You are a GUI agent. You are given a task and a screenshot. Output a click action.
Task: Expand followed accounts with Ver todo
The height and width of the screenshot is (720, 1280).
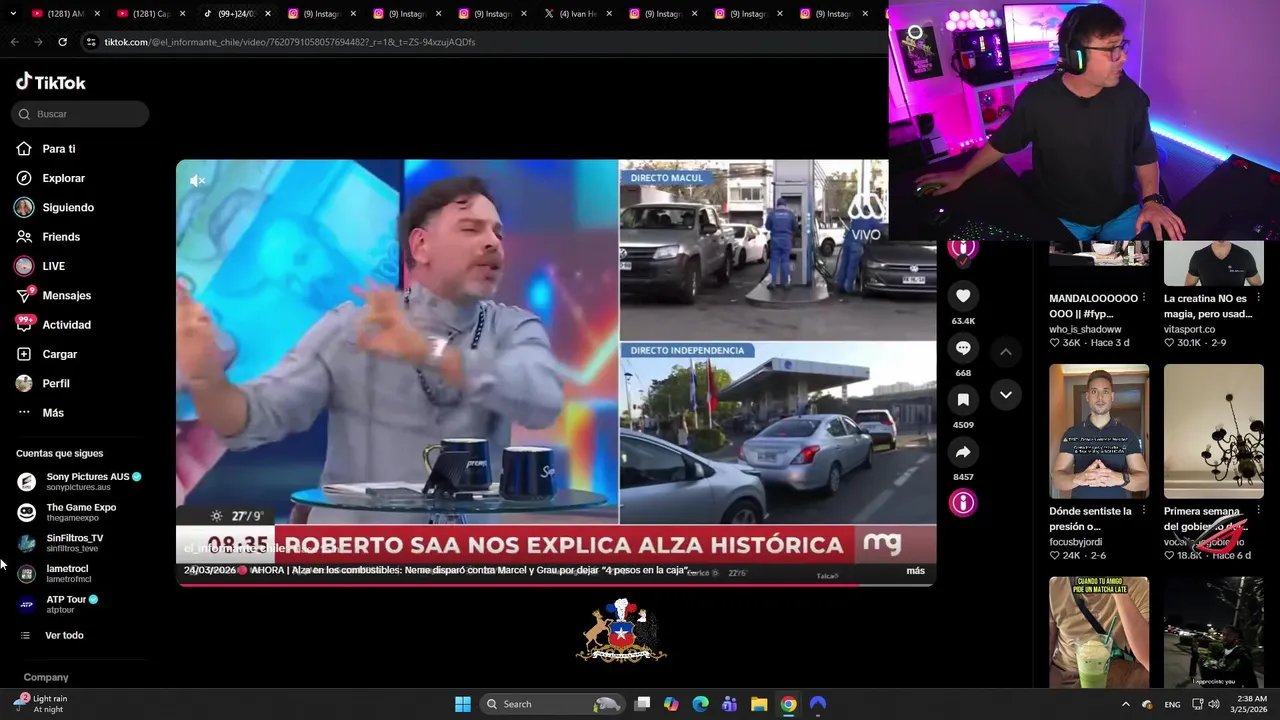tap(52, 635)
